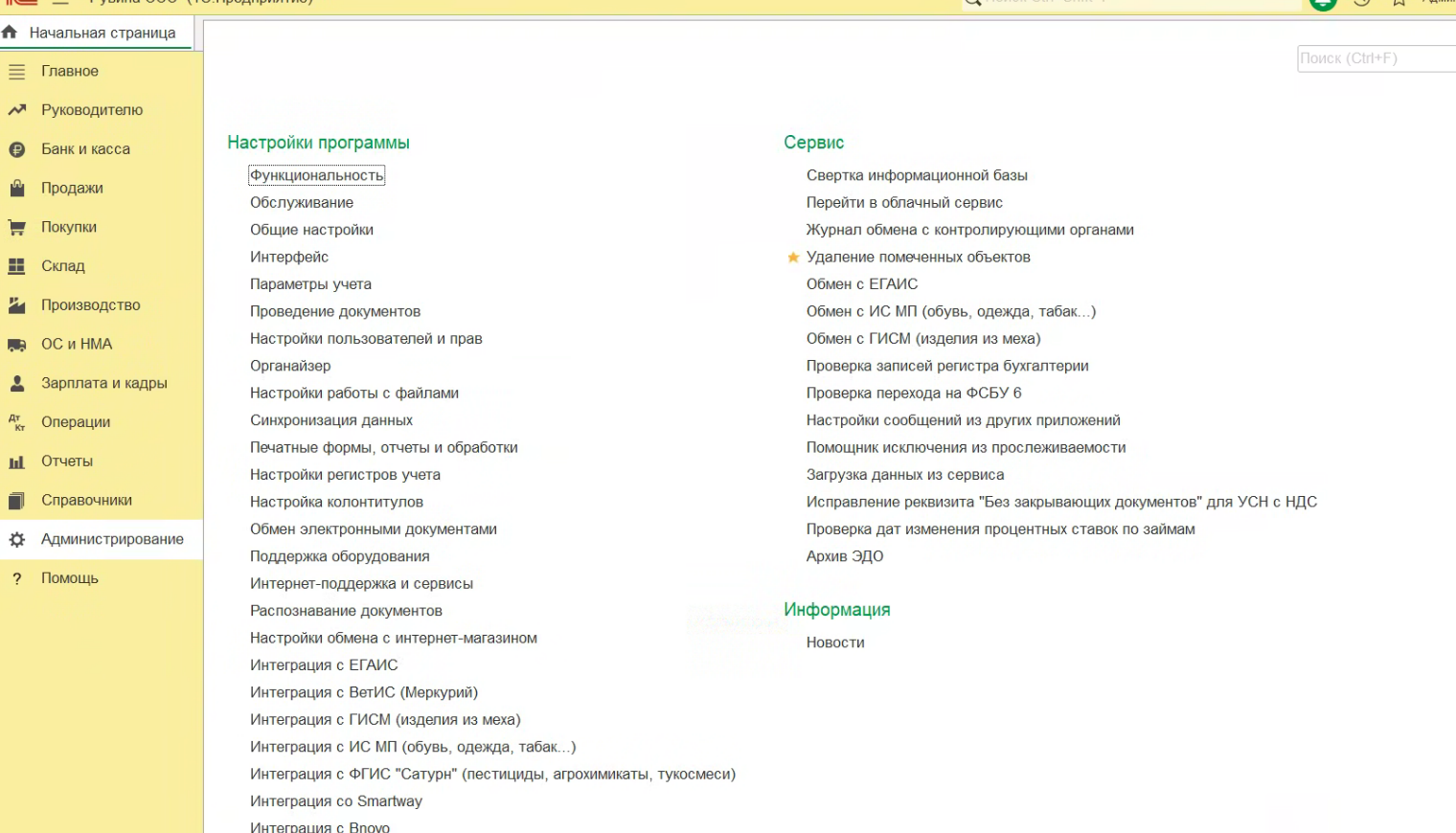The image size is (1456, 833).
Task: Click the home icon on Начальная страница tab
Action: click(x=10, y=33)
